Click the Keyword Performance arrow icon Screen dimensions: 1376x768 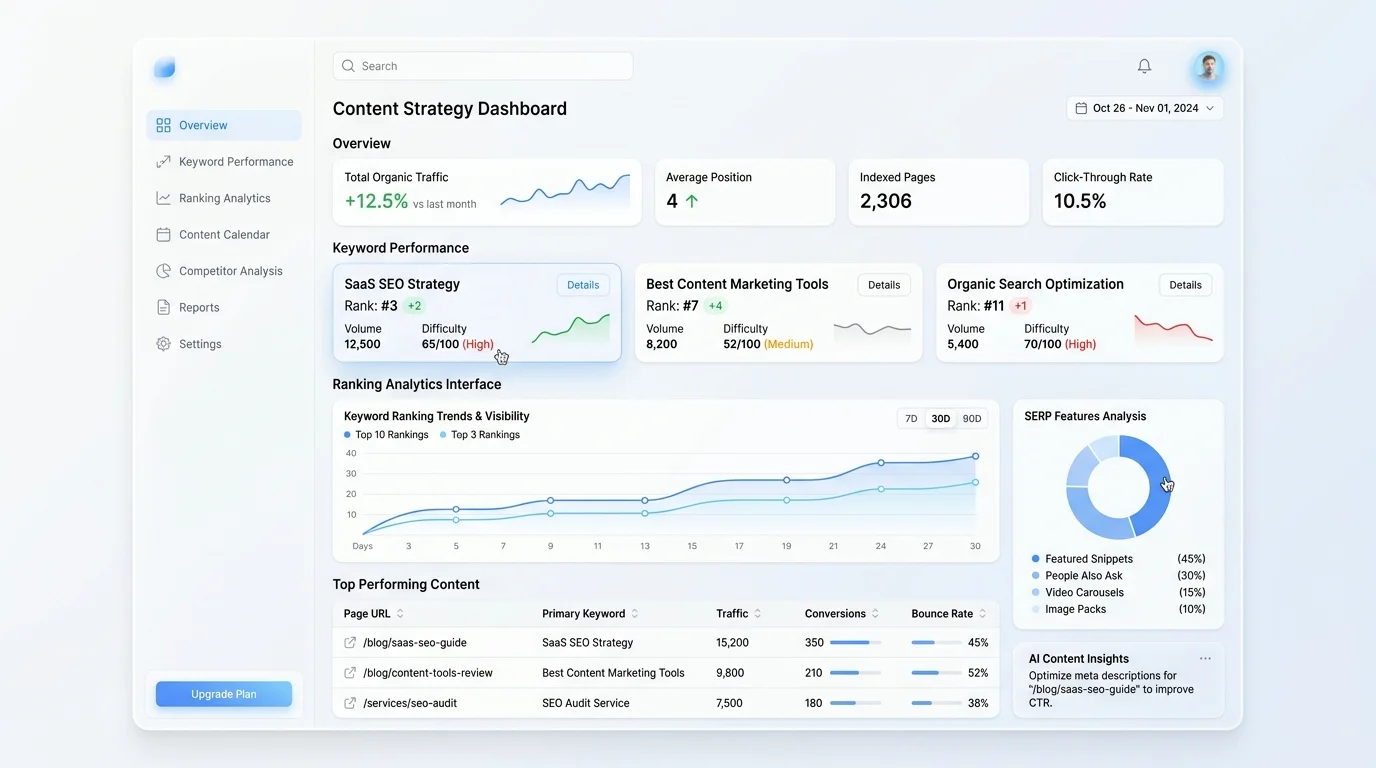click(163, 162)
